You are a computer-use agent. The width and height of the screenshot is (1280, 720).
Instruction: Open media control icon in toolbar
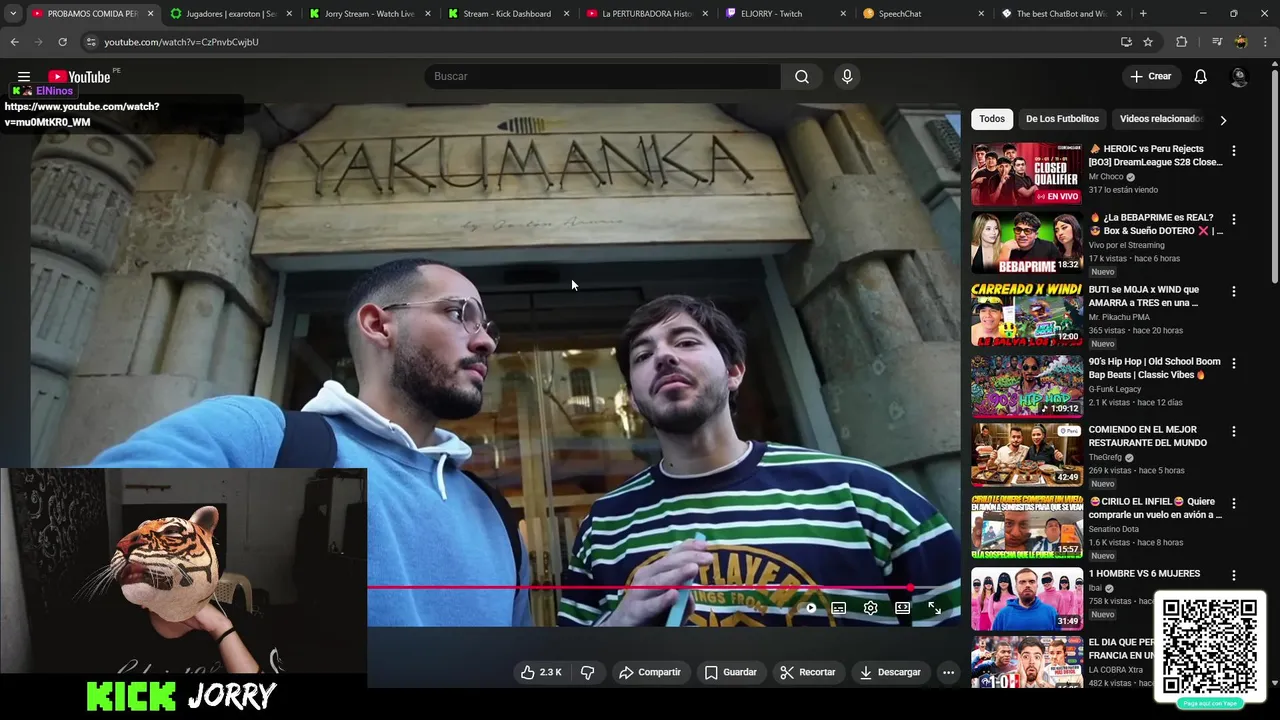tap(1217, 42)
